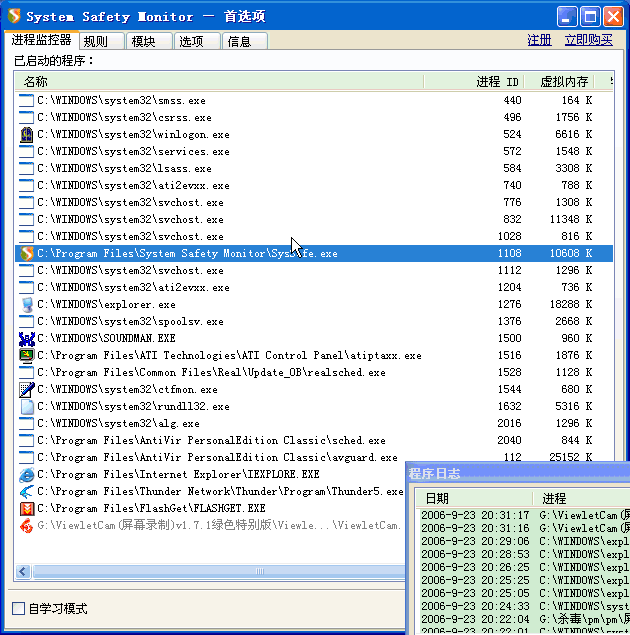Image resolution: width=630 pixels, height=635 pixels.
Task: Click the SOUNDMAN.EXE icon
Action: (x=26, y=339)
